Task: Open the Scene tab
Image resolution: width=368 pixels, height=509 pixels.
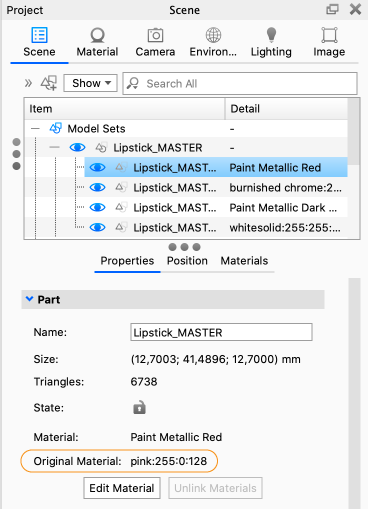Action: pyautogui.click(x=39, y=43)
